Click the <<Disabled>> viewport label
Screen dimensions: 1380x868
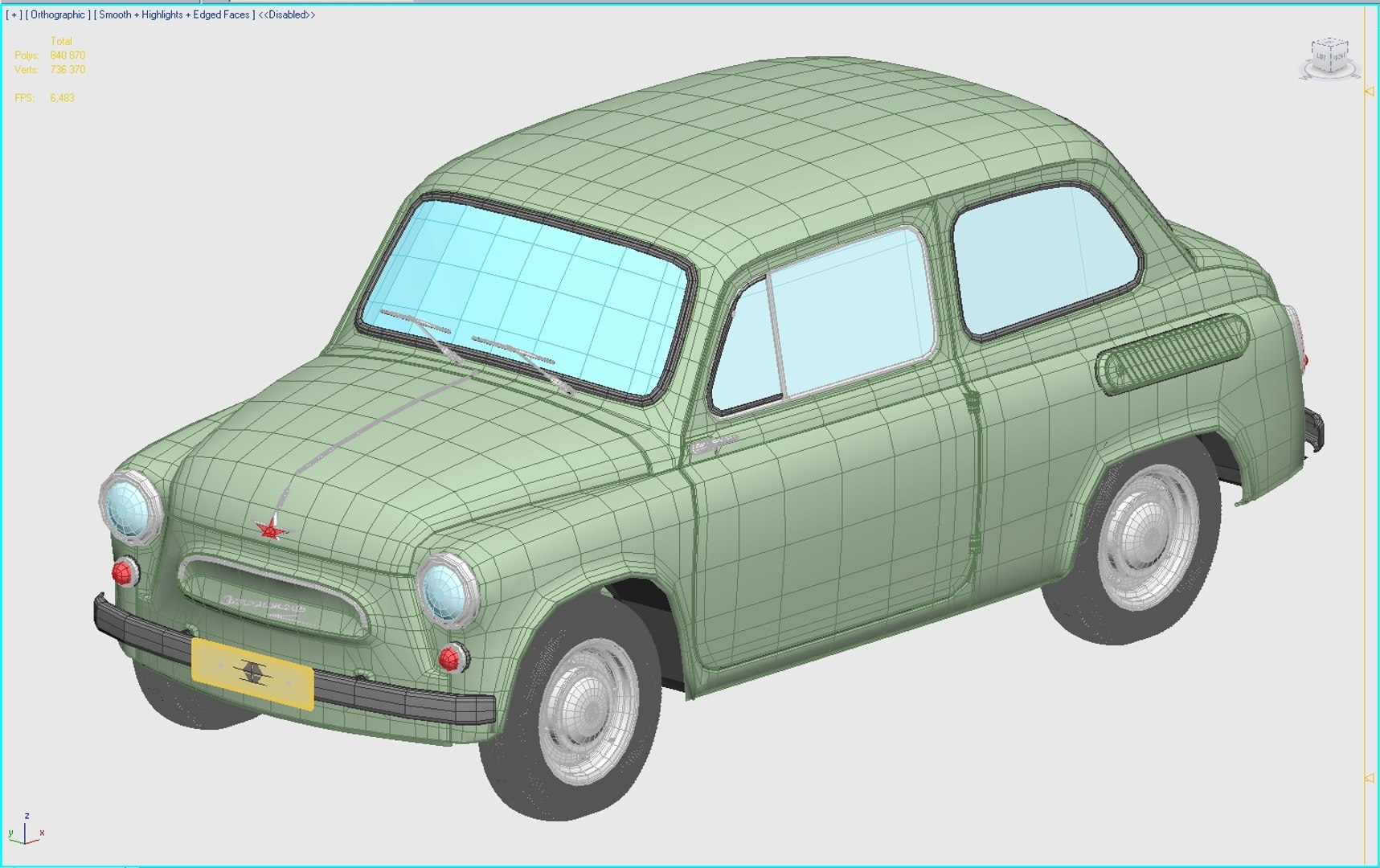[287, 14]
